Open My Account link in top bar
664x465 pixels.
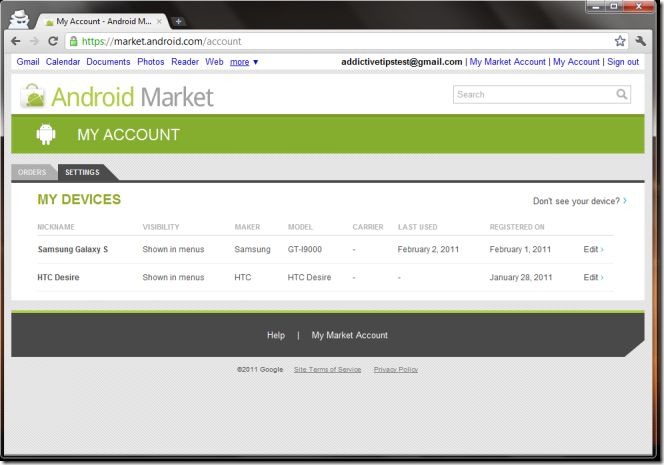(576, 62)
